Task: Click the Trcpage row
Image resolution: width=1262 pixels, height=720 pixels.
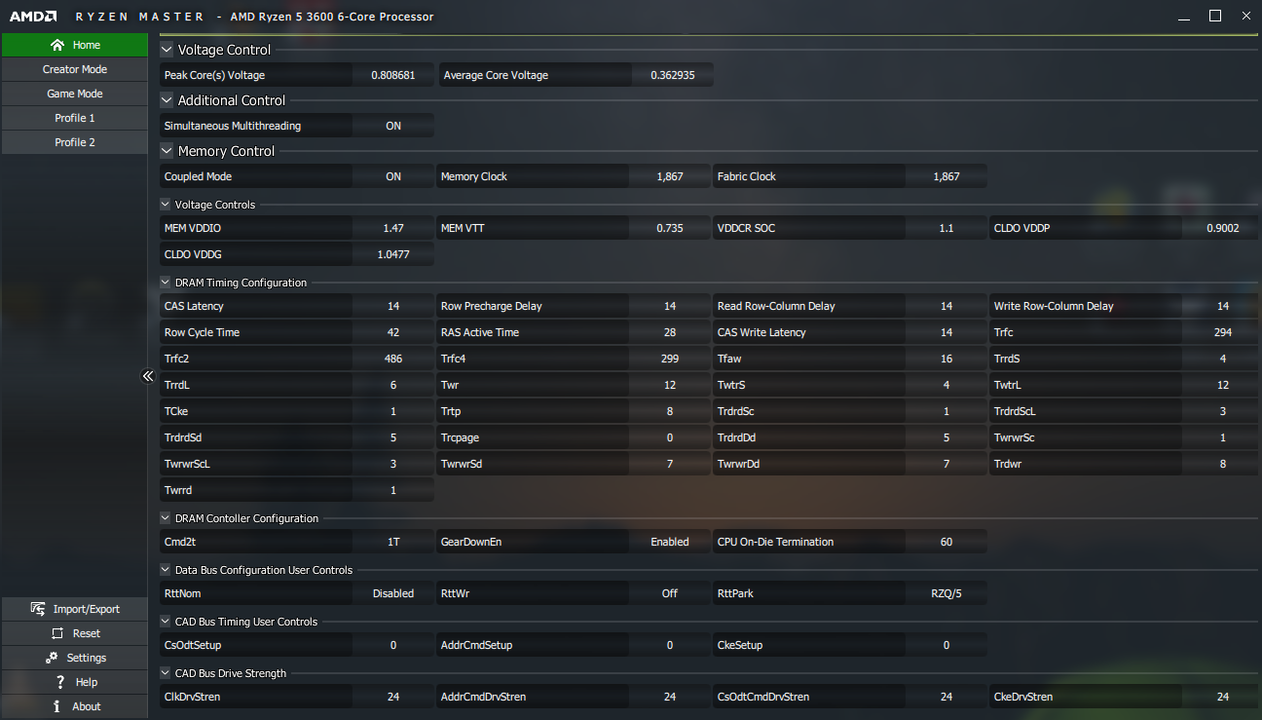Action: [573, 437]
